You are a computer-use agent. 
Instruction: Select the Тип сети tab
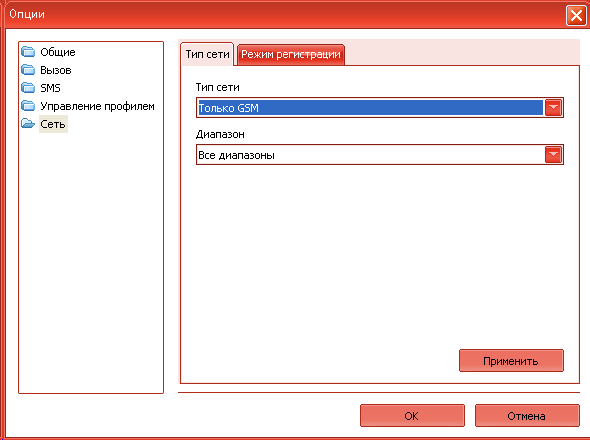click(207, 54)
